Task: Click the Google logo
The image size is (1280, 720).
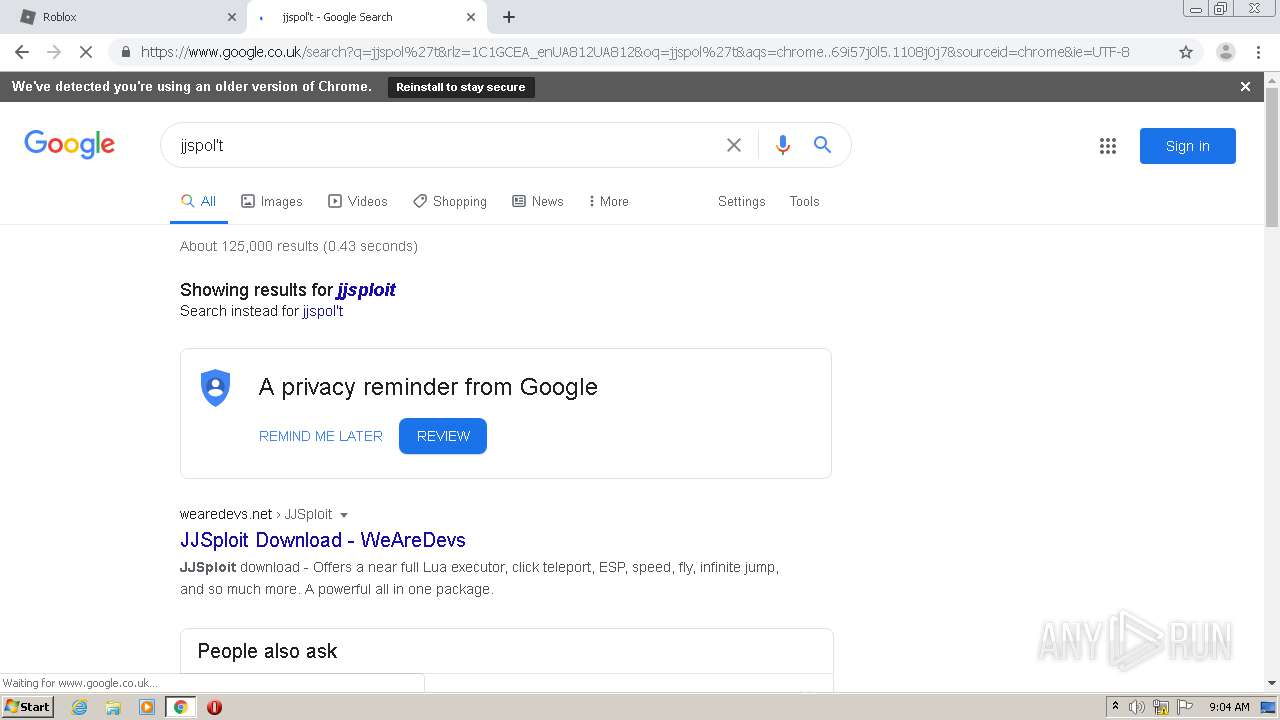Action: point(70,145)
